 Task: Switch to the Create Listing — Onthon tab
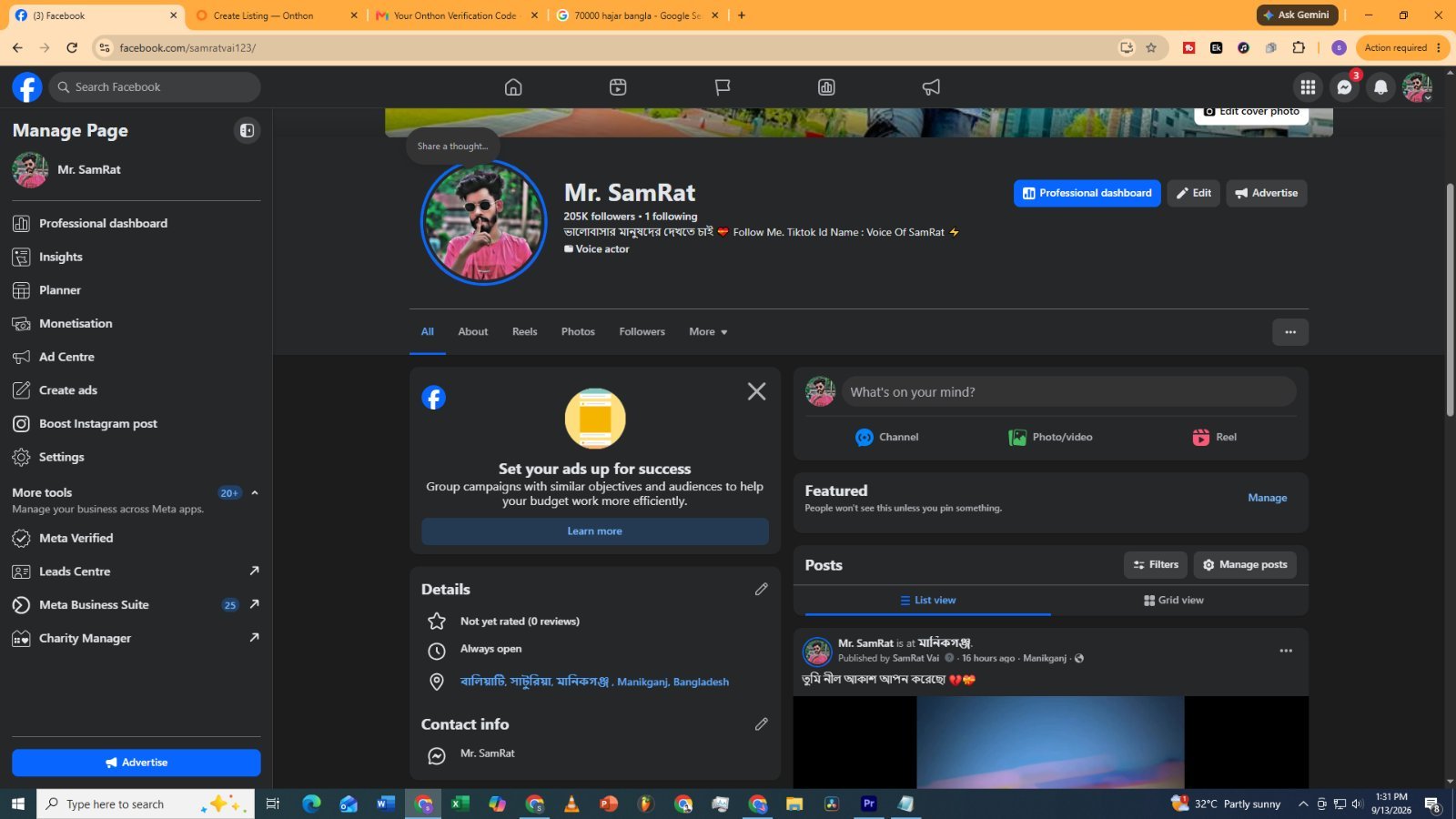[278, 15]
